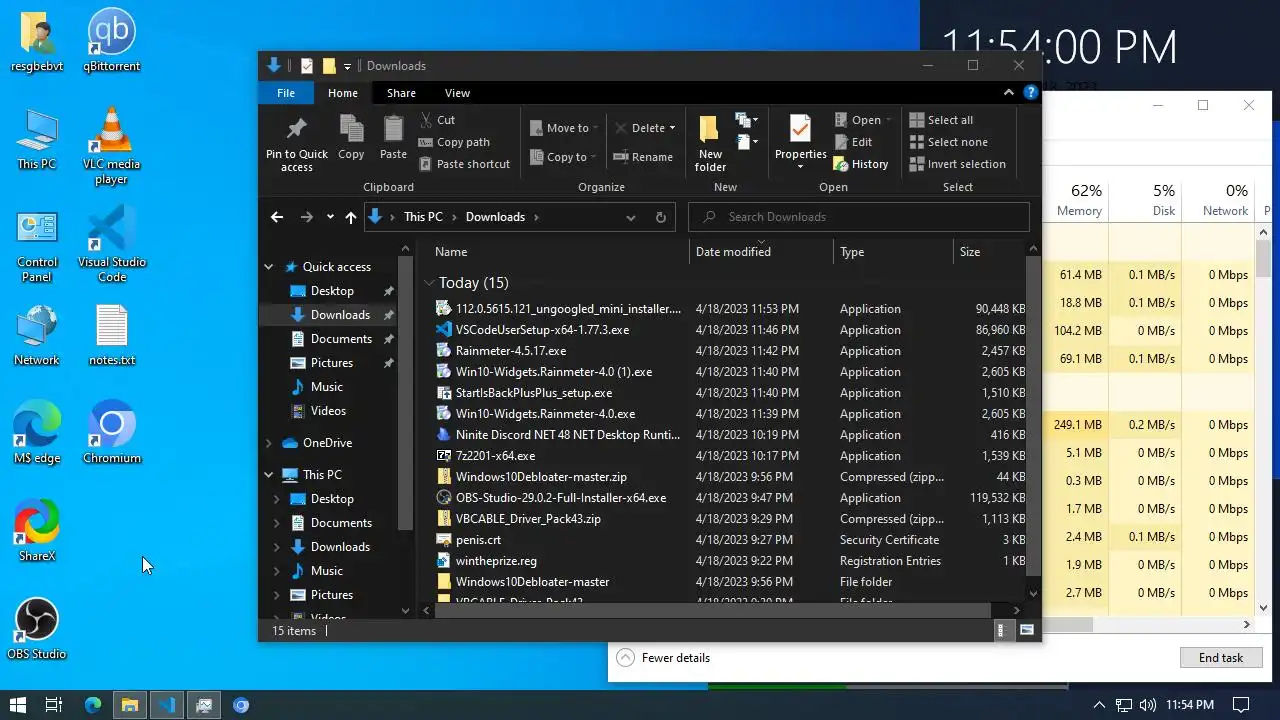Open Delete dropdown arrow
The height and width of the screenshot is (720, 1280).
(x=672, y=128)
